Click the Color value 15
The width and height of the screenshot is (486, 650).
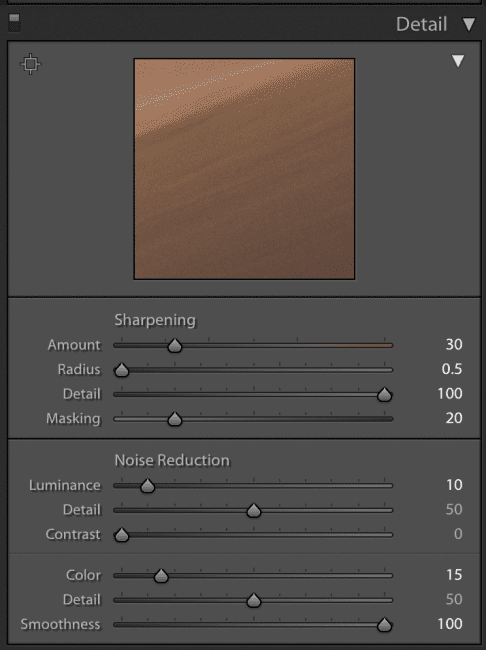click(454, 575)
